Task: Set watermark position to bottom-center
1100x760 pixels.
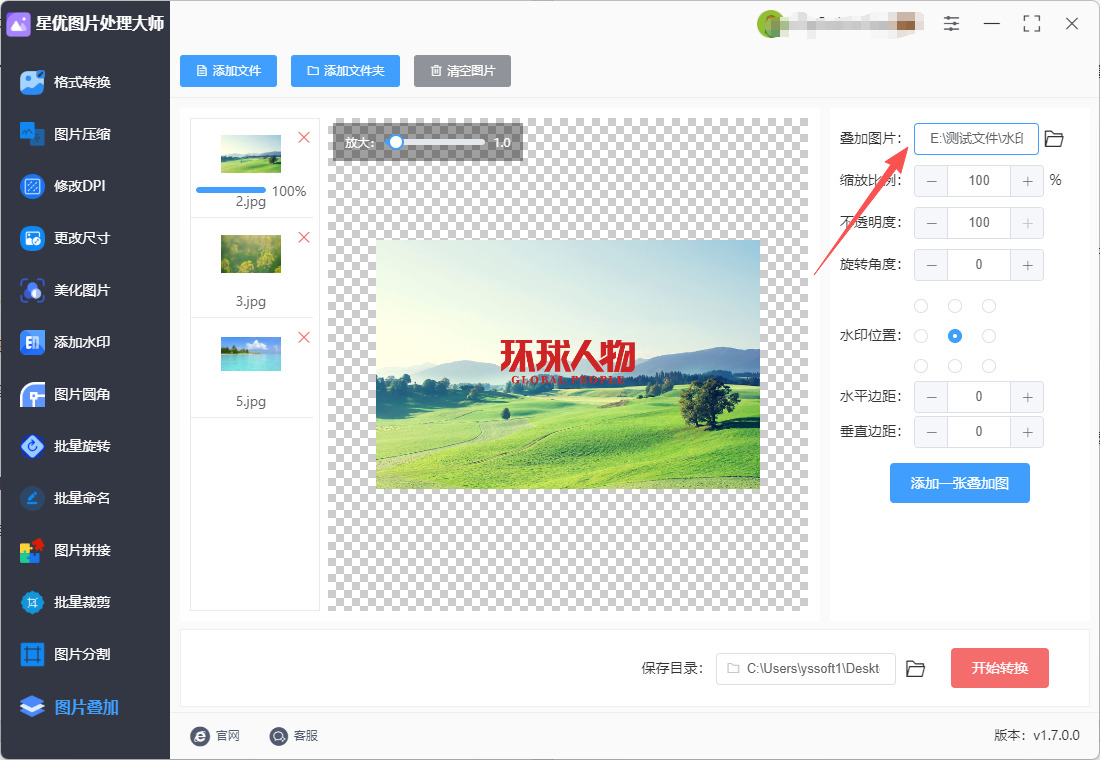Action: pos(955,366)
